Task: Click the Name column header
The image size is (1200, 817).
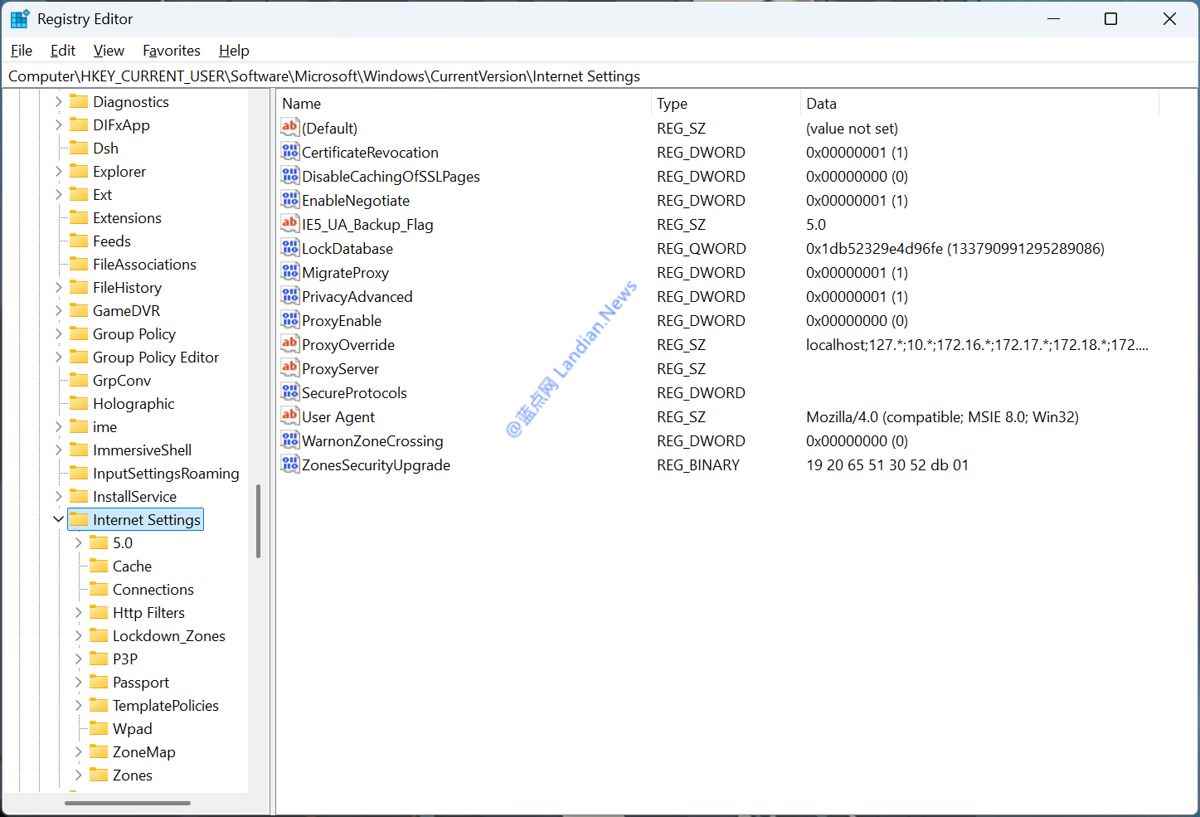Action: pyautogui.click(x=303, y=103)
